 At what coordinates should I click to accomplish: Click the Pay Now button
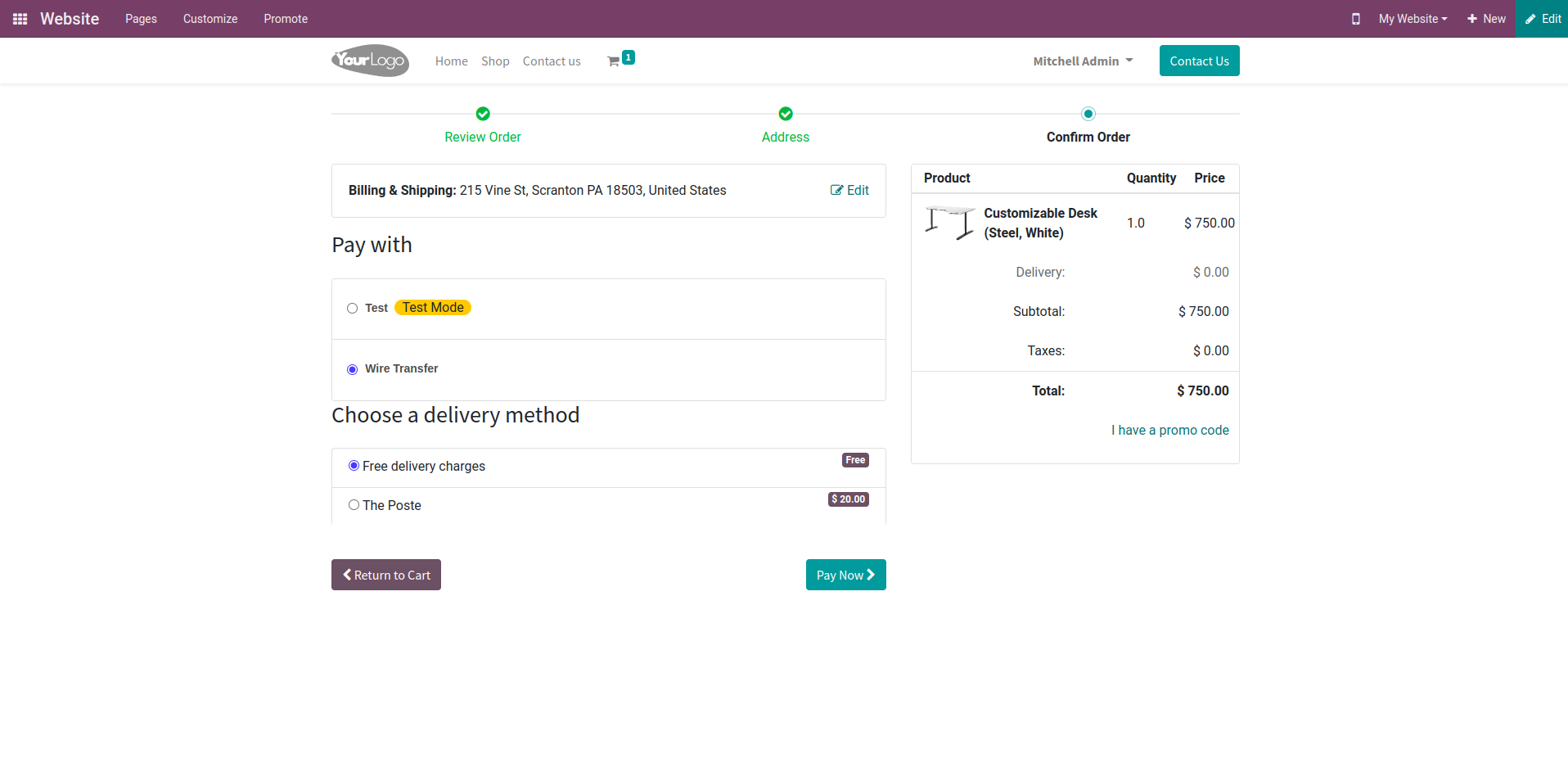click(x=846, y=575)
